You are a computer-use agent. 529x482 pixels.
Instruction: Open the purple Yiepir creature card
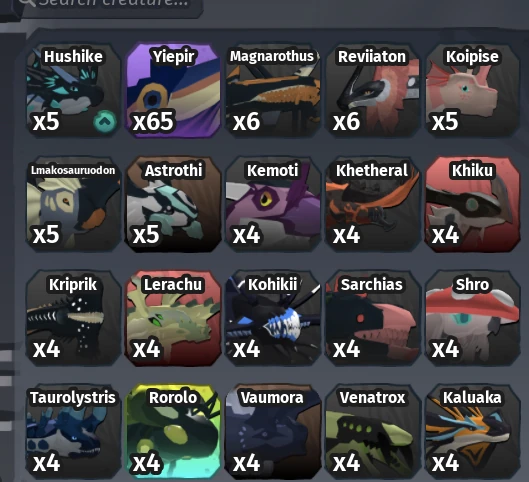173,90
